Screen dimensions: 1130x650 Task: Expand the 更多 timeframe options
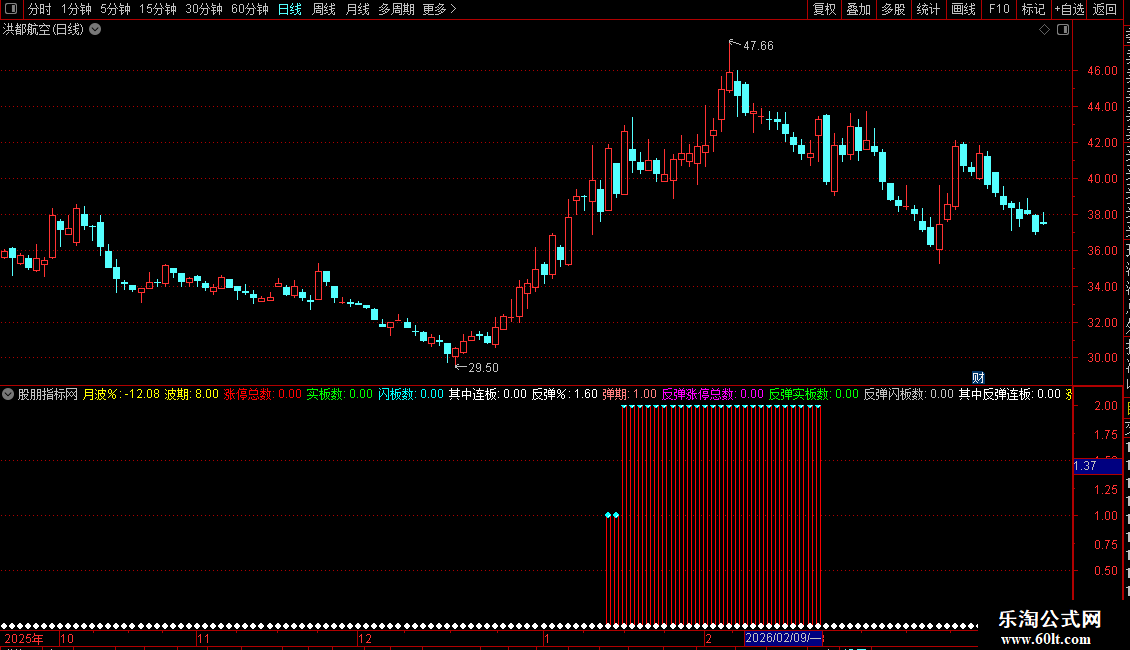point(439,9)
